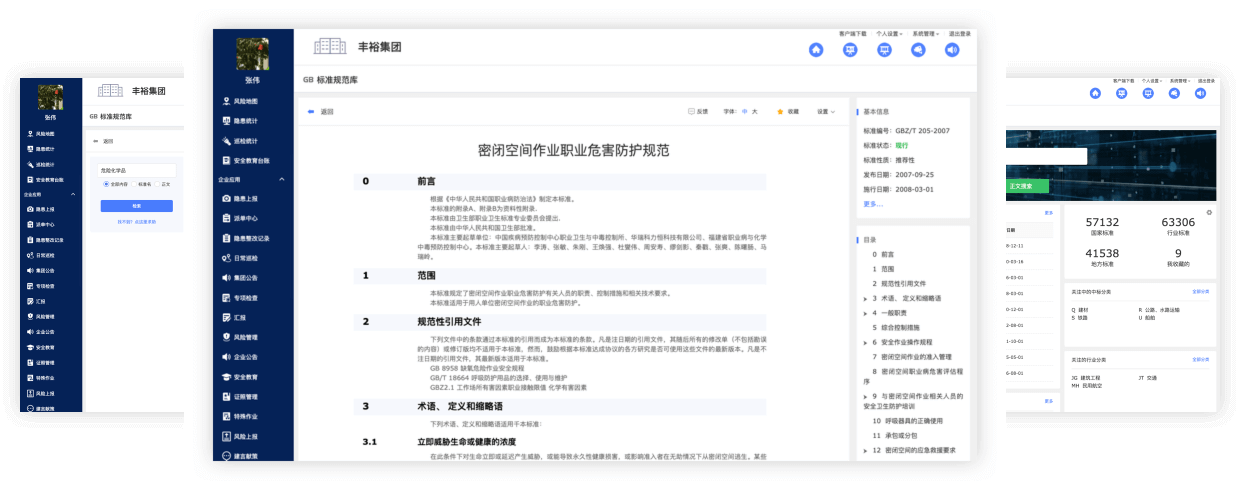1240x490 pixels.
Task: Click the home icon in the right window
Action: click(1095, 93)
